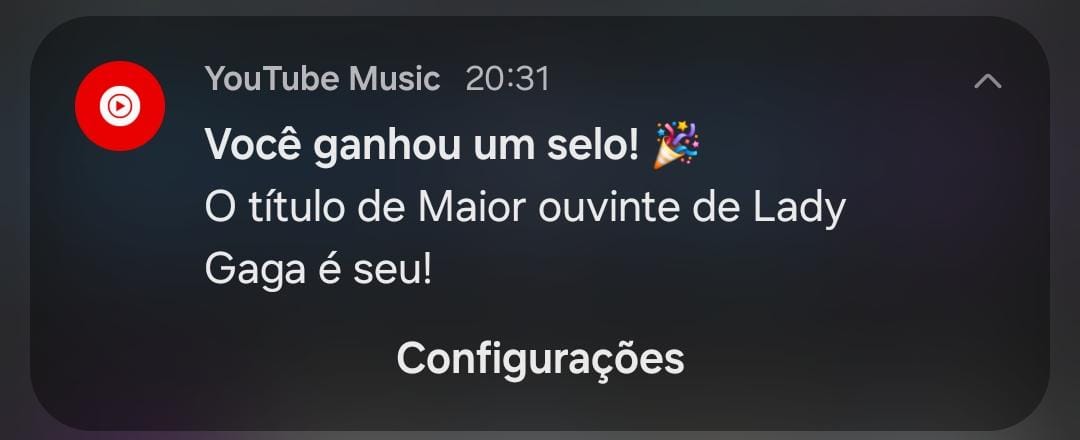
Task: Click the word 'Gaga' on the last line
Action: pos(255,271)
